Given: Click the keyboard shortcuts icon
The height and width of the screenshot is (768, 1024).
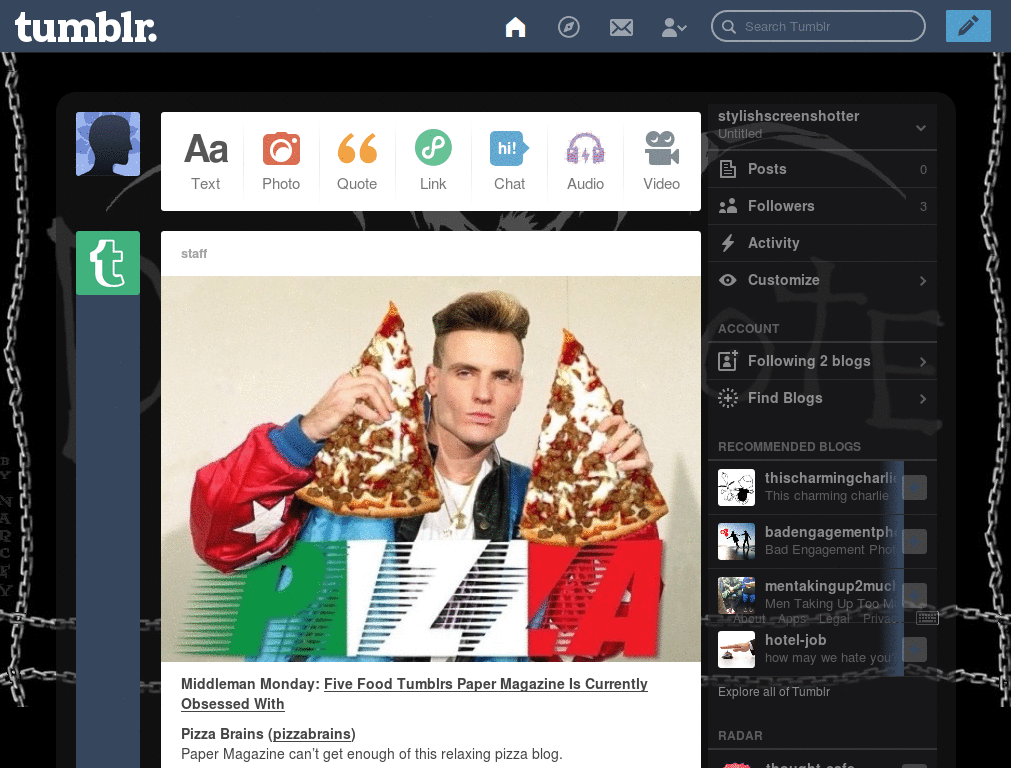Looking at the screenshot, I should pos(927,618).
